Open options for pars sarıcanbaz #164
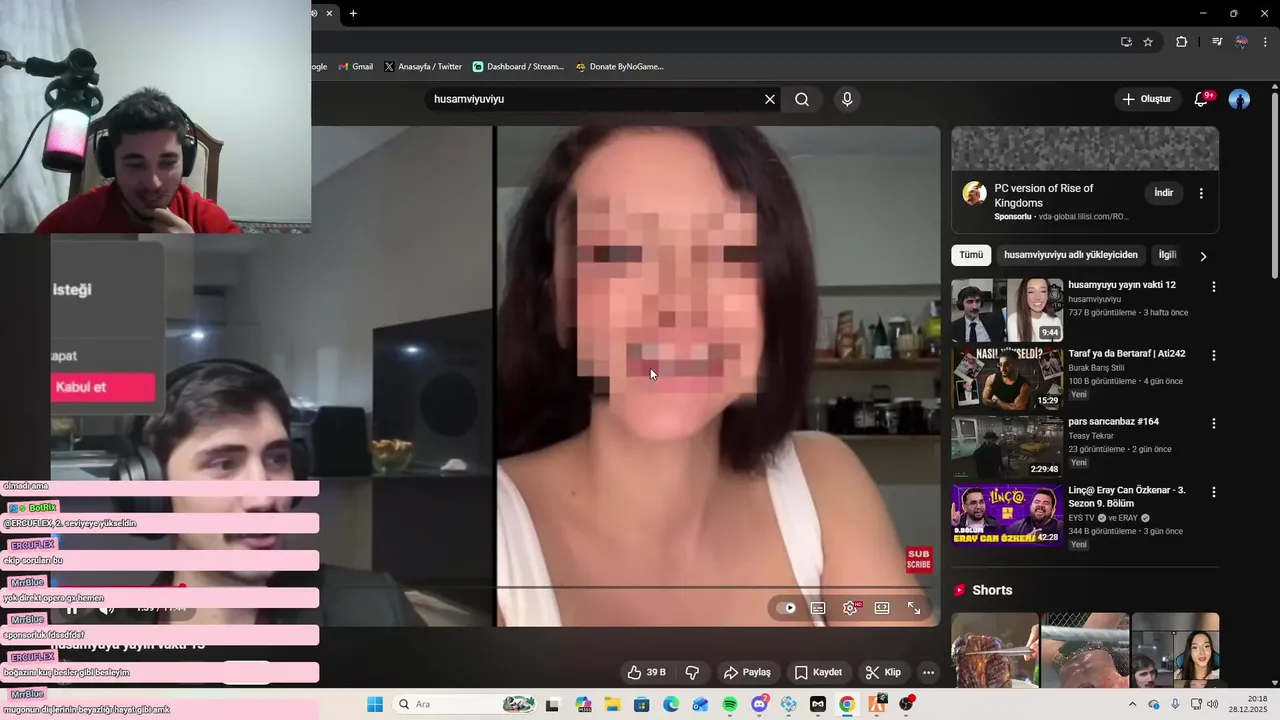1280x720 pixels. click(1214, 423)
